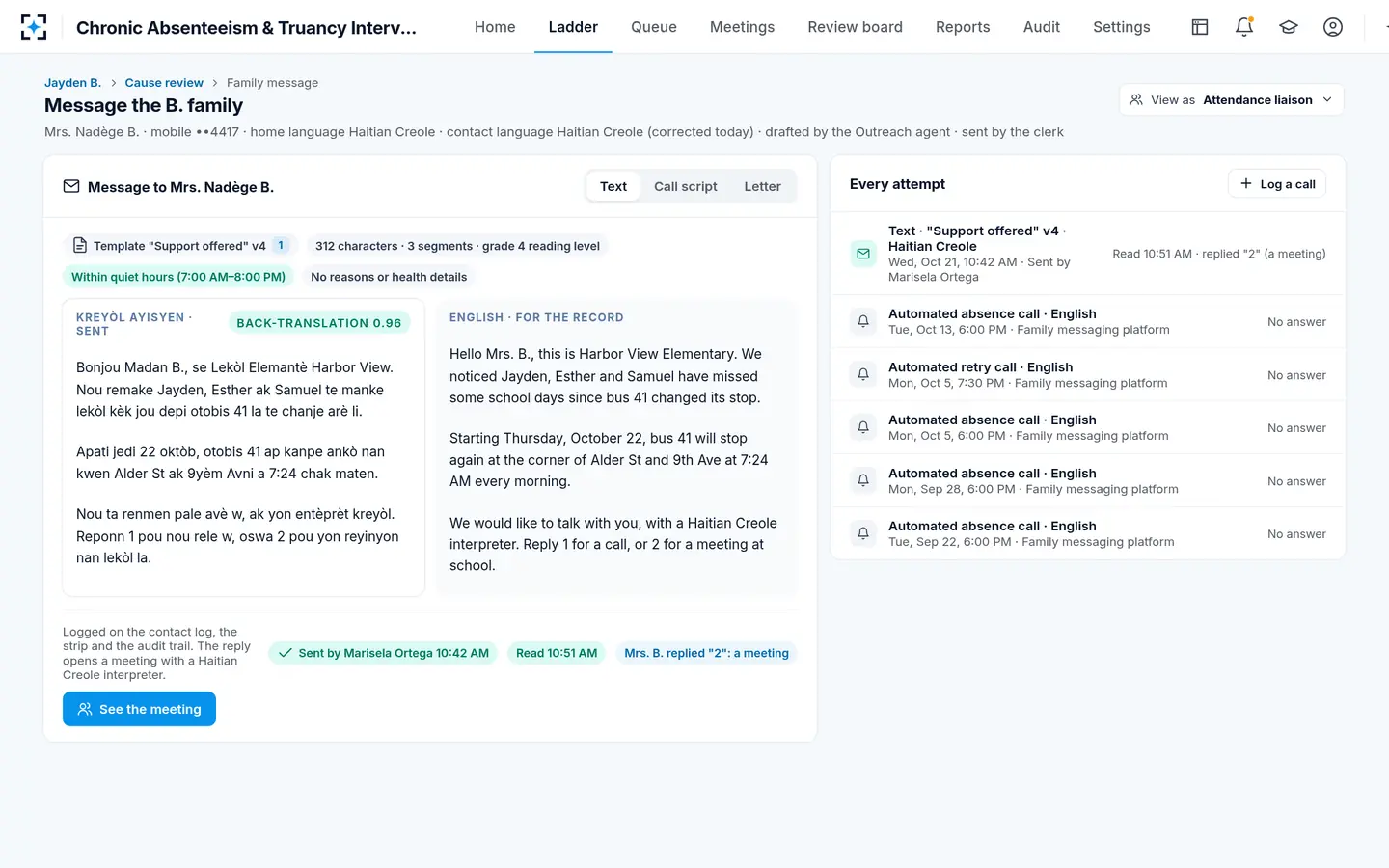Image resolution: width=1389 pixels, height=868 pixels.
Task: Click bell icon for Mon, Oct 5, 6:00 PM call
Action: [863, 427]
